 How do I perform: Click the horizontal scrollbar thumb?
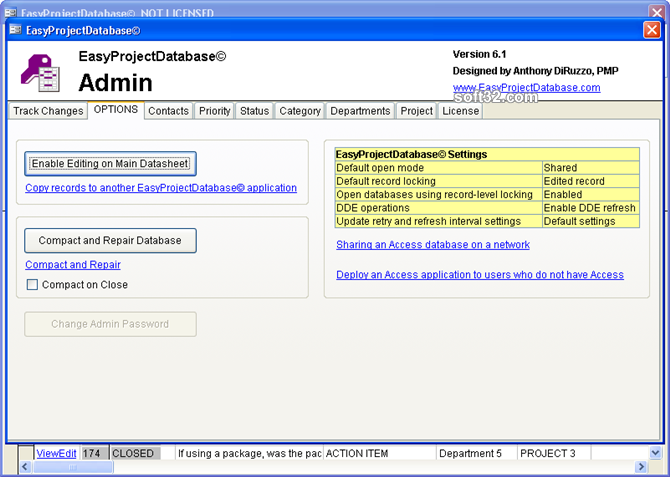[x=73, y=467]
